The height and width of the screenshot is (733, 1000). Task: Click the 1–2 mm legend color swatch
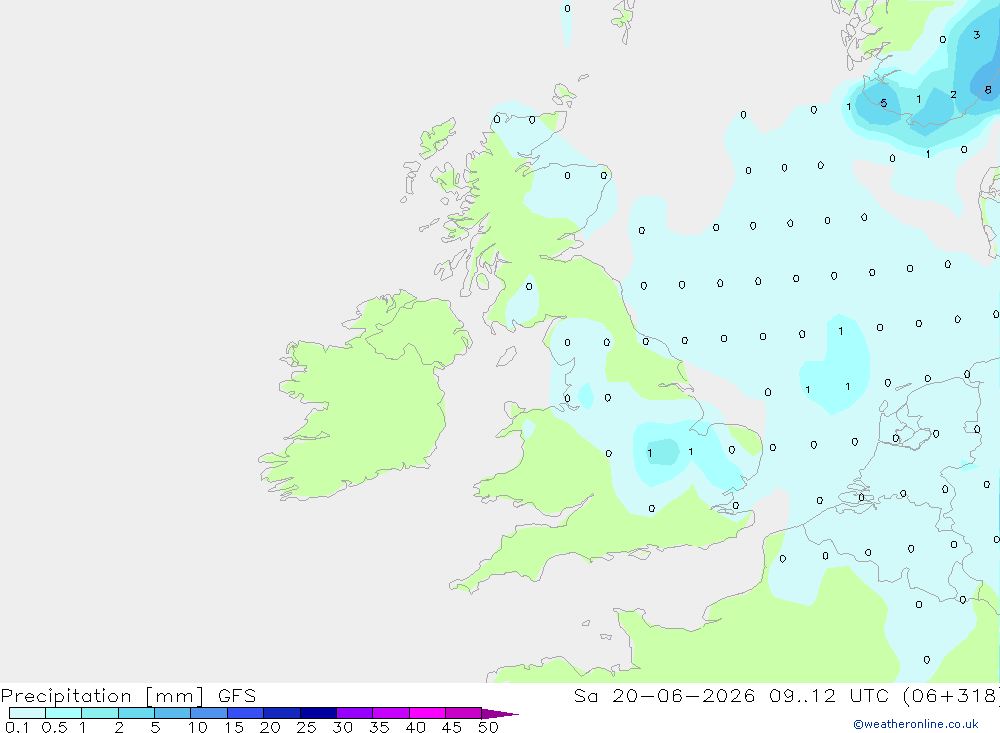click(x=100, y=713)
